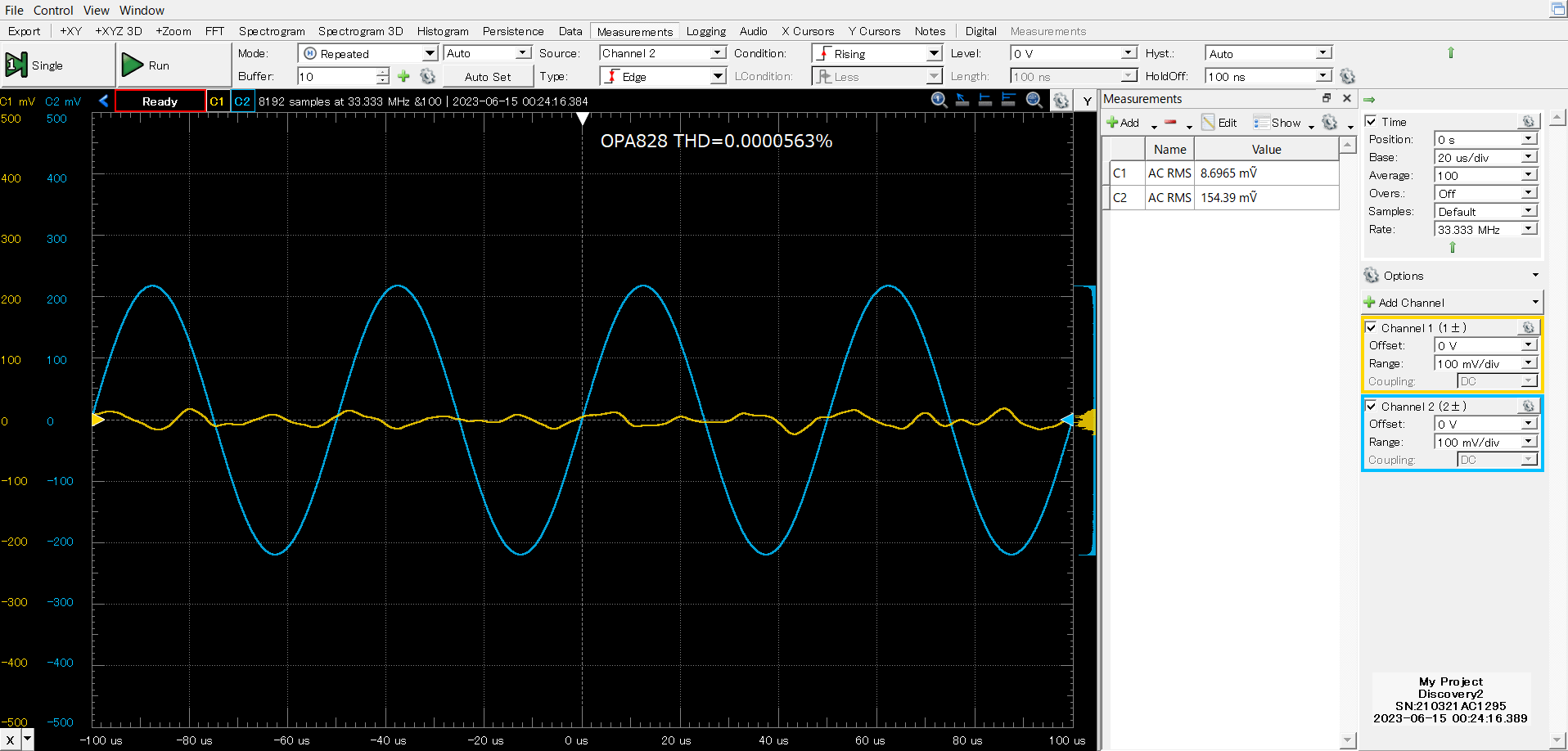This screenshot has height=751, width=1568.
Task: Add a buffer with the green plus icon
Action: 403,76
